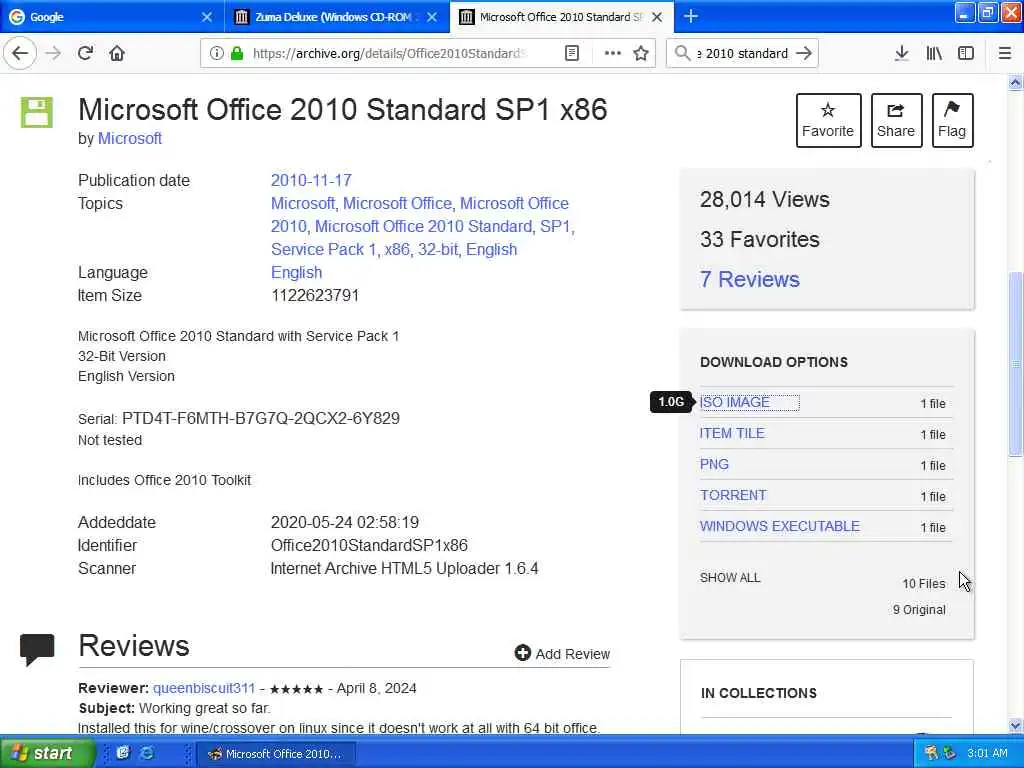Share this archive item
This screenshot has width=1024, height=768.
click(896, 120)
